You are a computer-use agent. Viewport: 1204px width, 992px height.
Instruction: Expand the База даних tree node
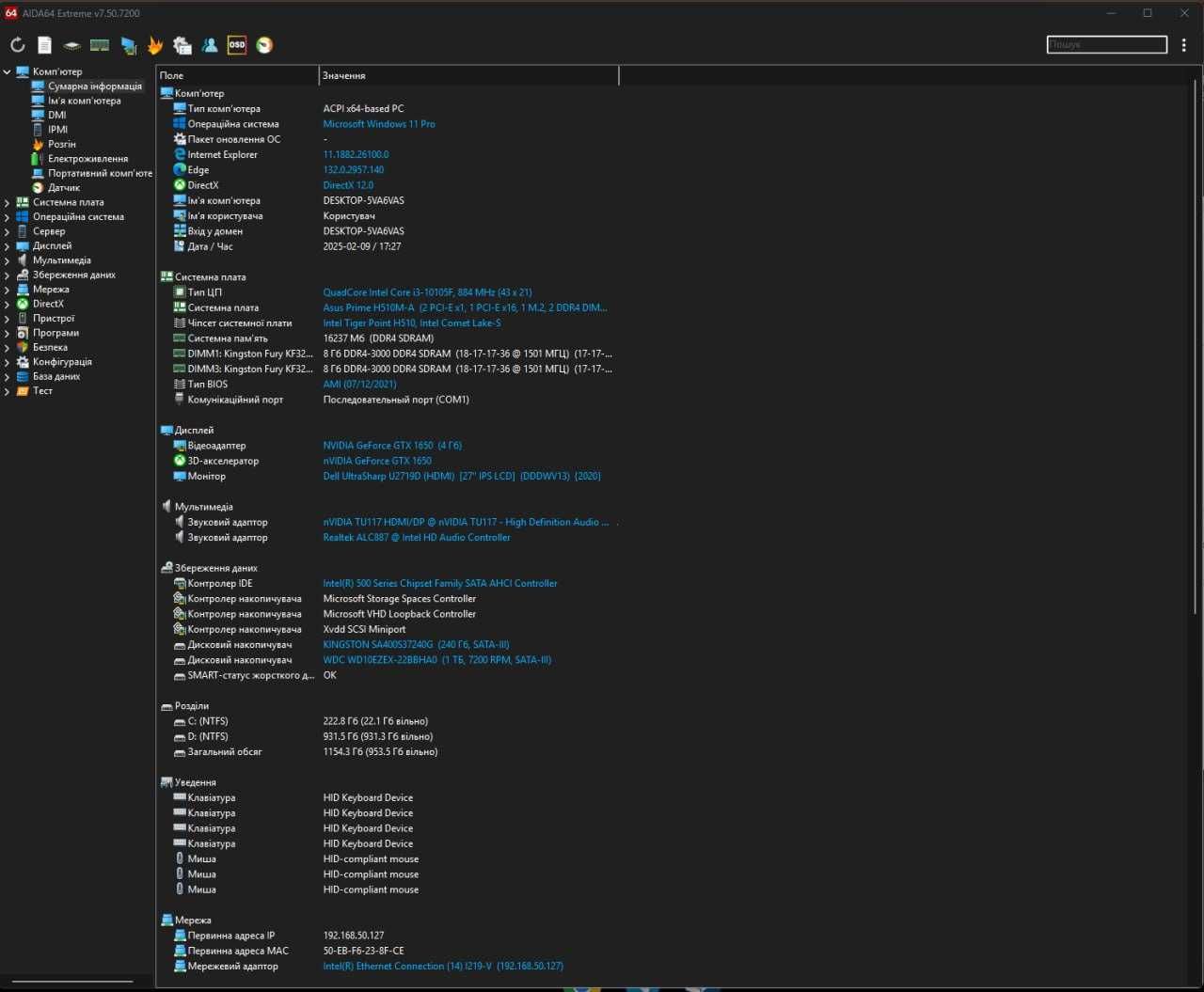[x=7, y=376]
